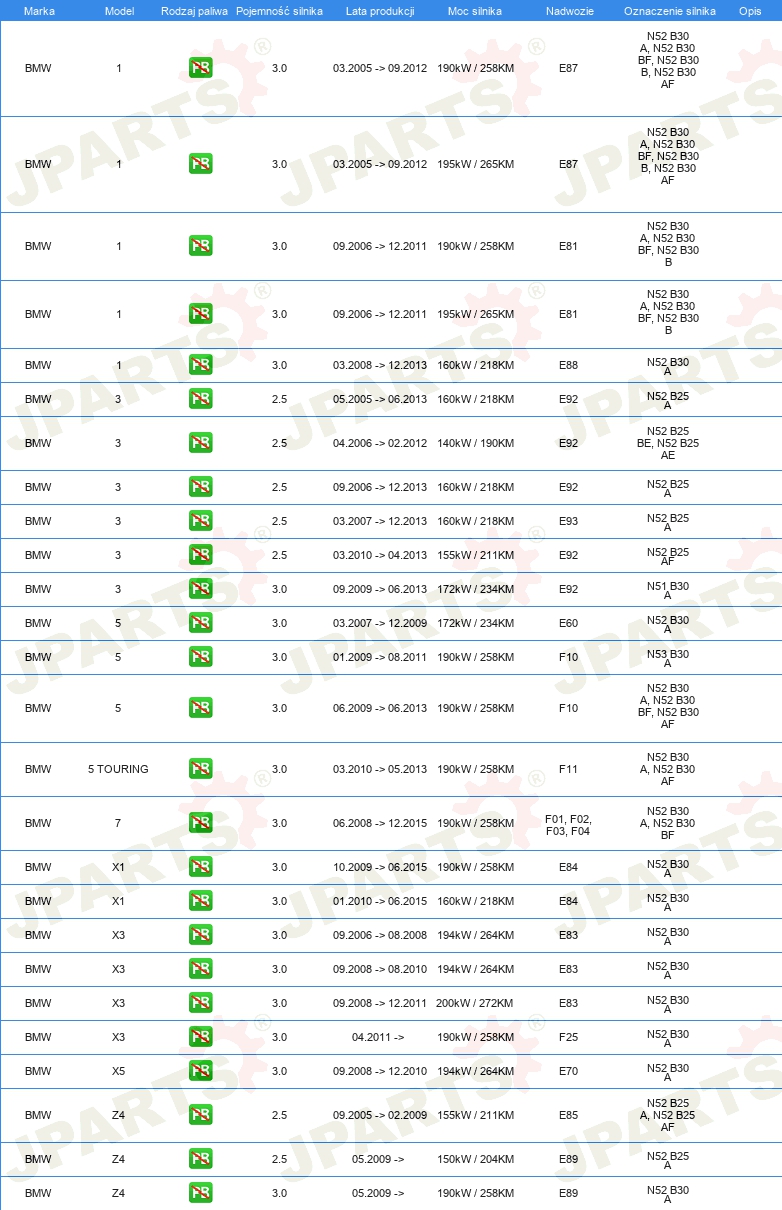Click fuel icon in 05.2005 -> 06.2013 row
Screen dimensions: 782x1210
click(x=200, y=399)
